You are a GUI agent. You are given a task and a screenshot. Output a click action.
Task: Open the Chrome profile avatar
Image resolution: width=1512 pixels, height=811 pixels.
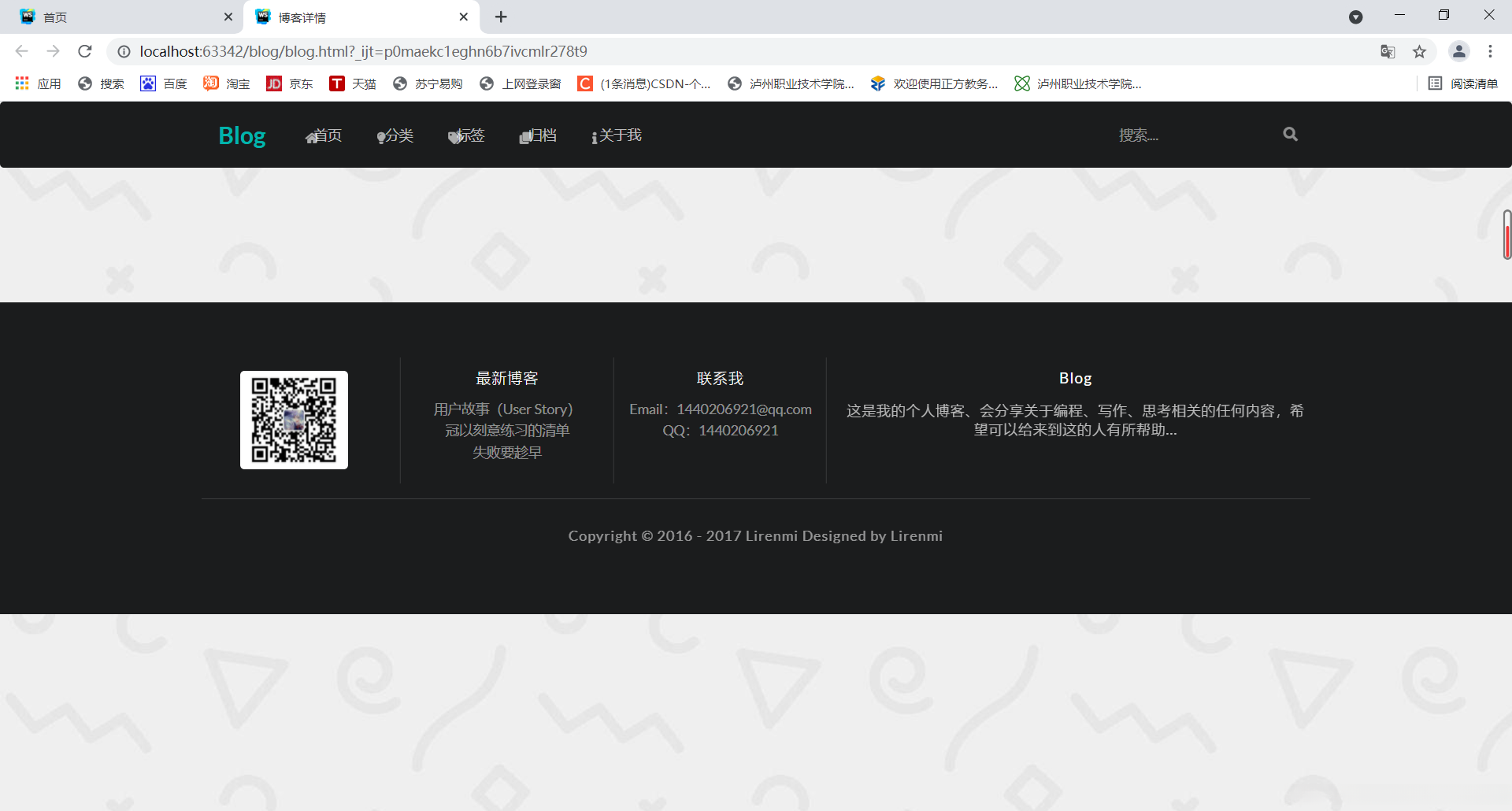pos(1459,51)
